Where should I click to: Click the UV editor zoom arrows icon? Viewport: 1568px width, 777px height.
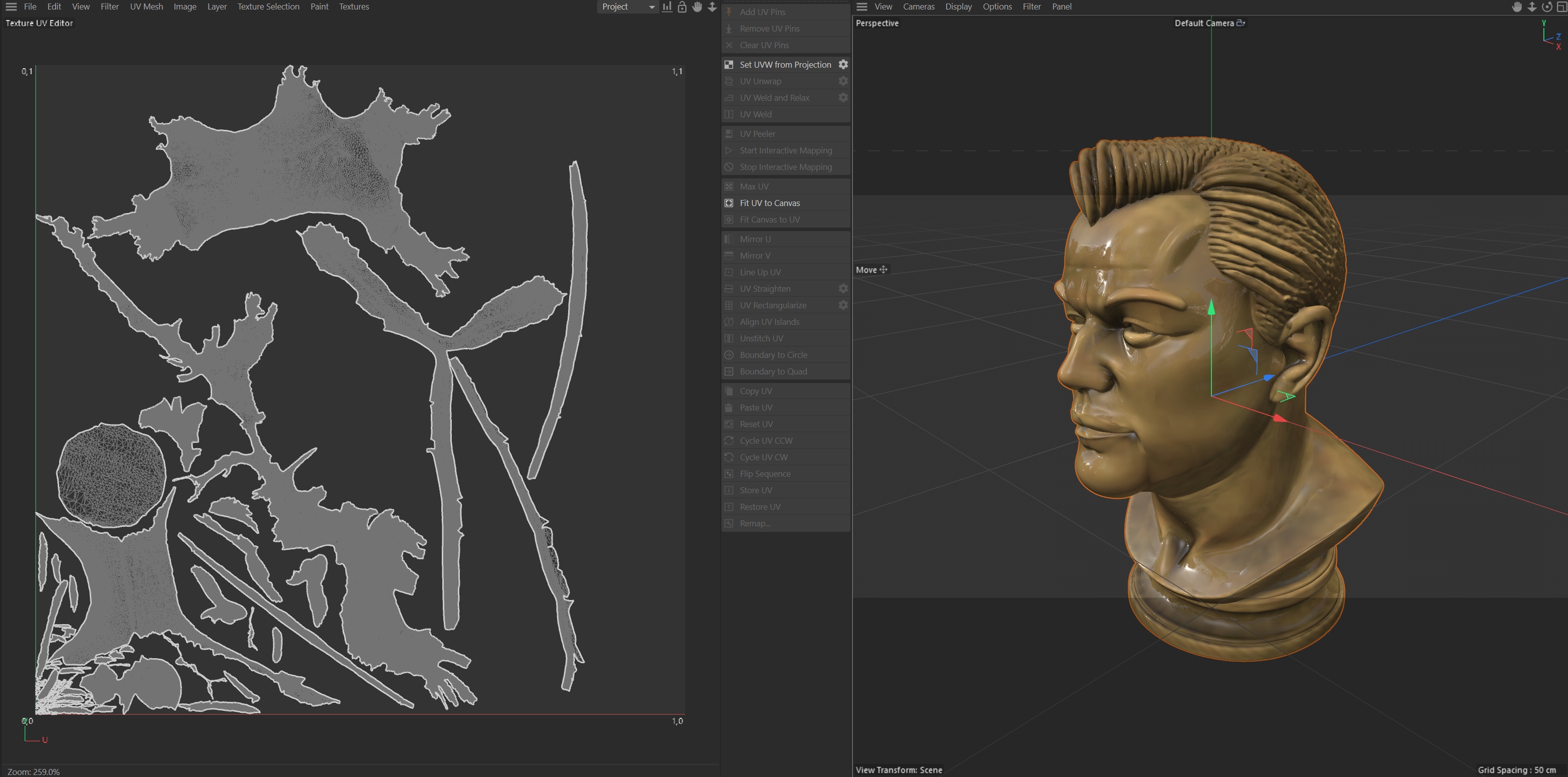[712, 7]
